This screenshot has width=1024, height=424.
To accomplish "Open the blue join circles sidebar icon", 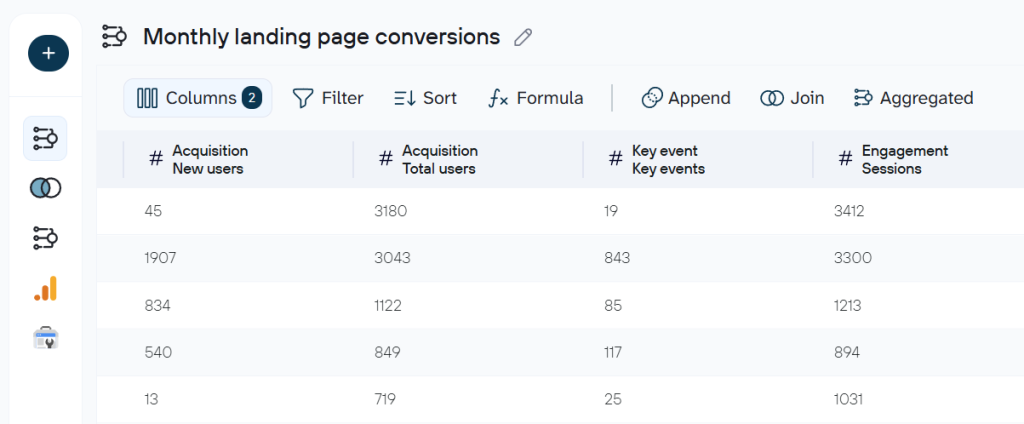I will 45,189.
